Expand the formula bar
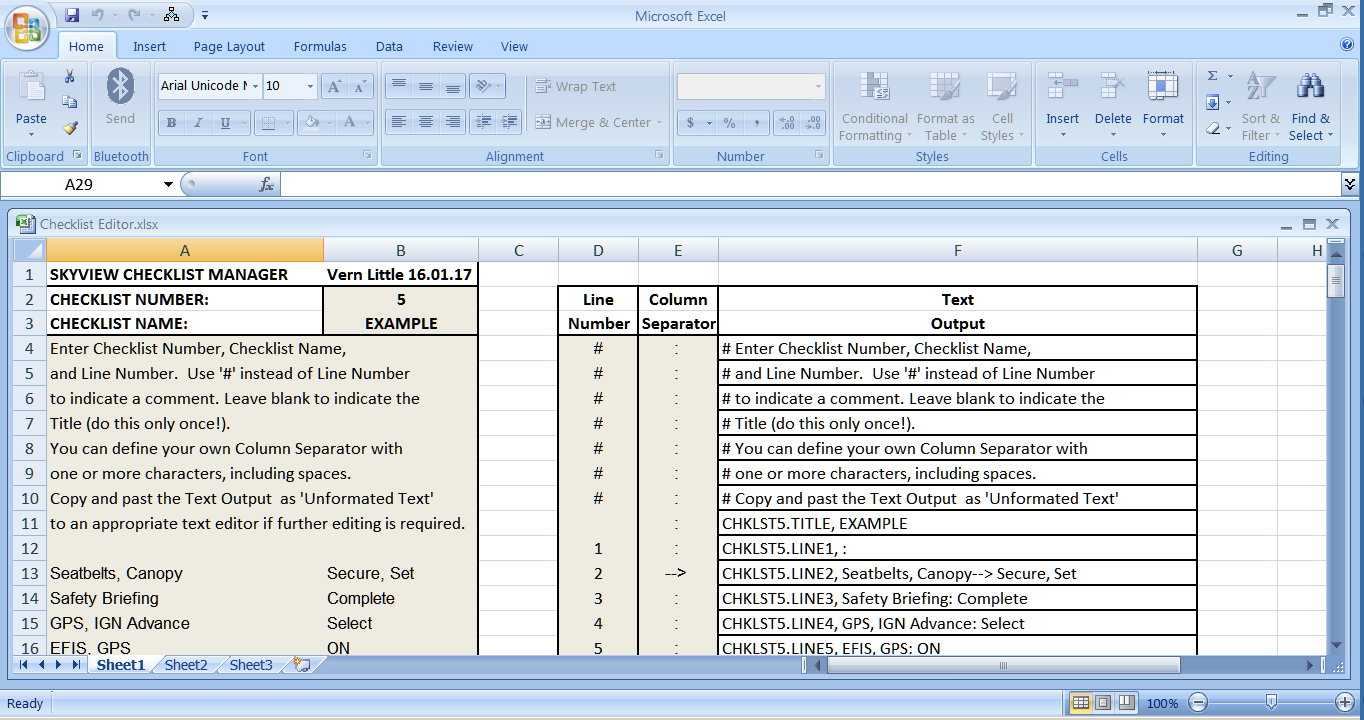1364x720 pixels. click(1350, 184)
